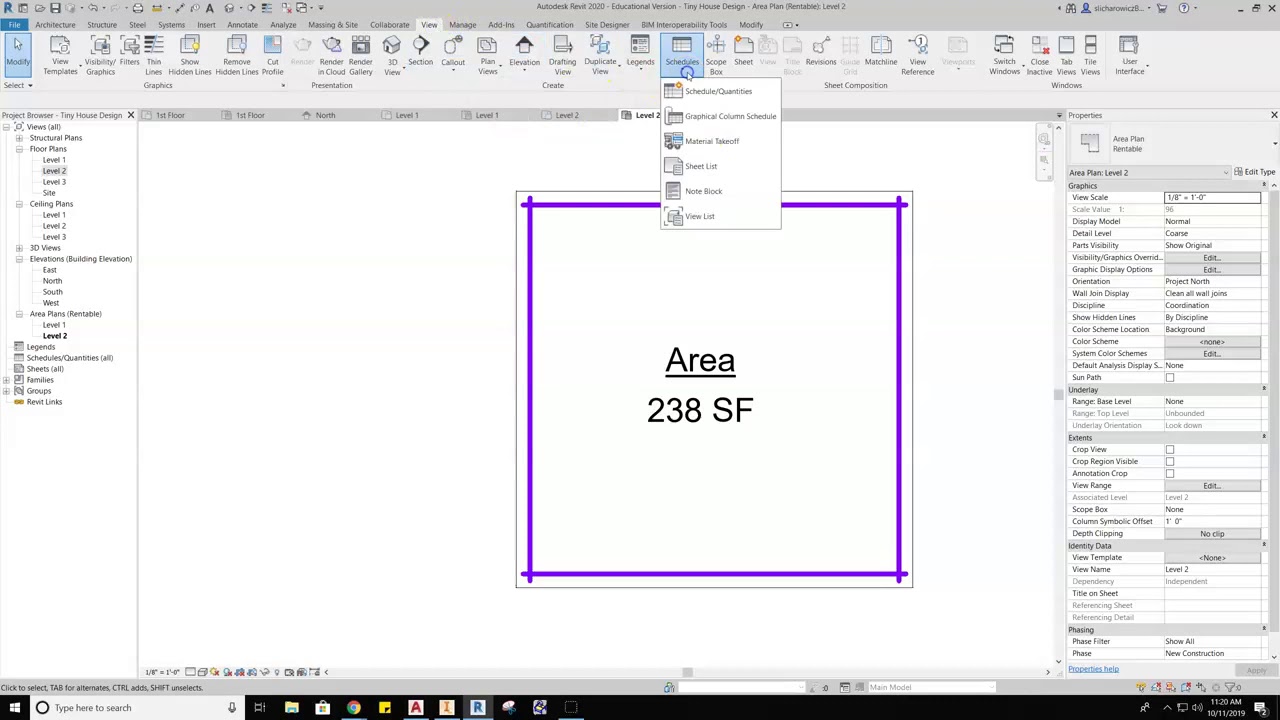Open Google Chrome from taskbar
This screenshot has height=720, width=1280.
(x=353, y=708)
